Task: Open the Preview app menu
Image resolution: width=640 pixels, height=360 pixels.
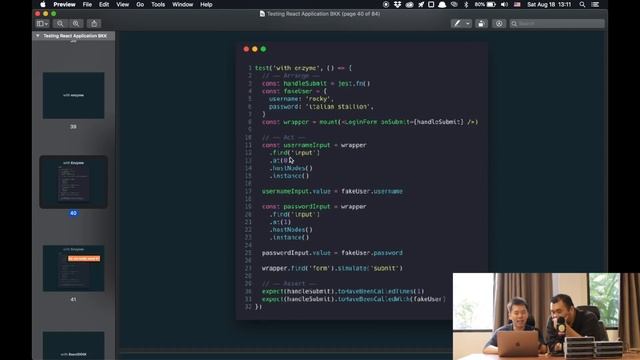Action: tap(64, 4)
